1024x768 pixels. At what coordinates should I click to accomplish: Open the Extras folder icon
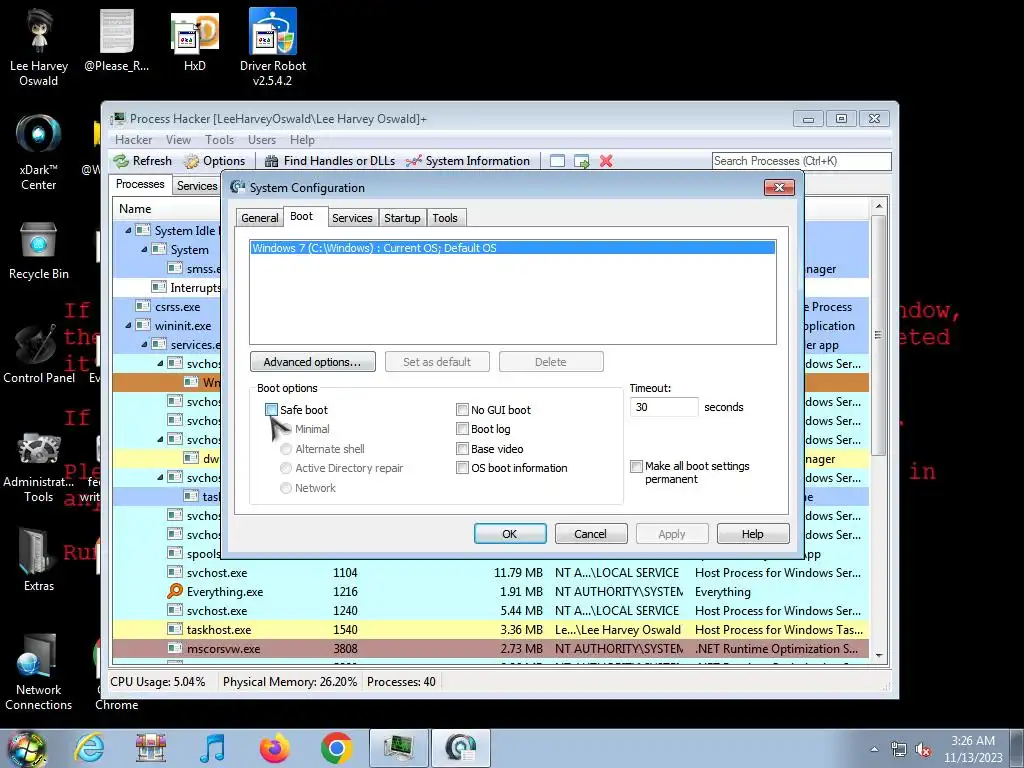point(39,560)
